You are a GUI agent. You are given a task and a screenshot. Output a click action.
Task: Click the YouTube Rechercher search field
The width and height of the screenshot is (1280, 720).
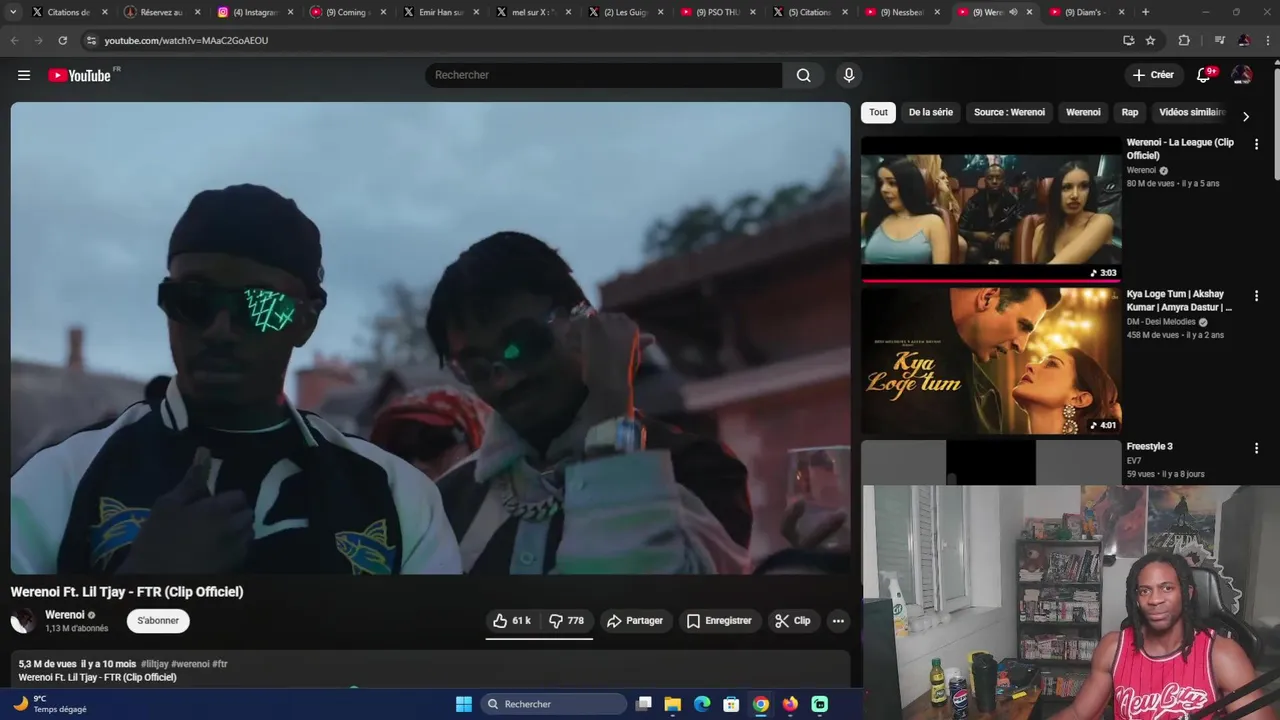604,75
